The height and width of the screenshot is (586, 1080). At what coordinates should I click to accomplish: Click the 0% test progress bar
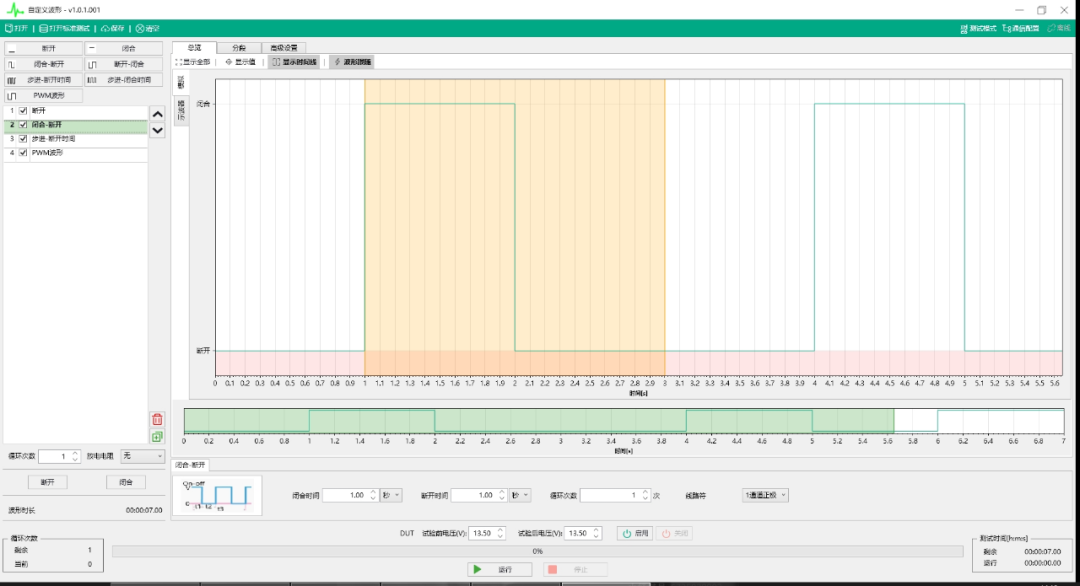[x=537, y=551]
